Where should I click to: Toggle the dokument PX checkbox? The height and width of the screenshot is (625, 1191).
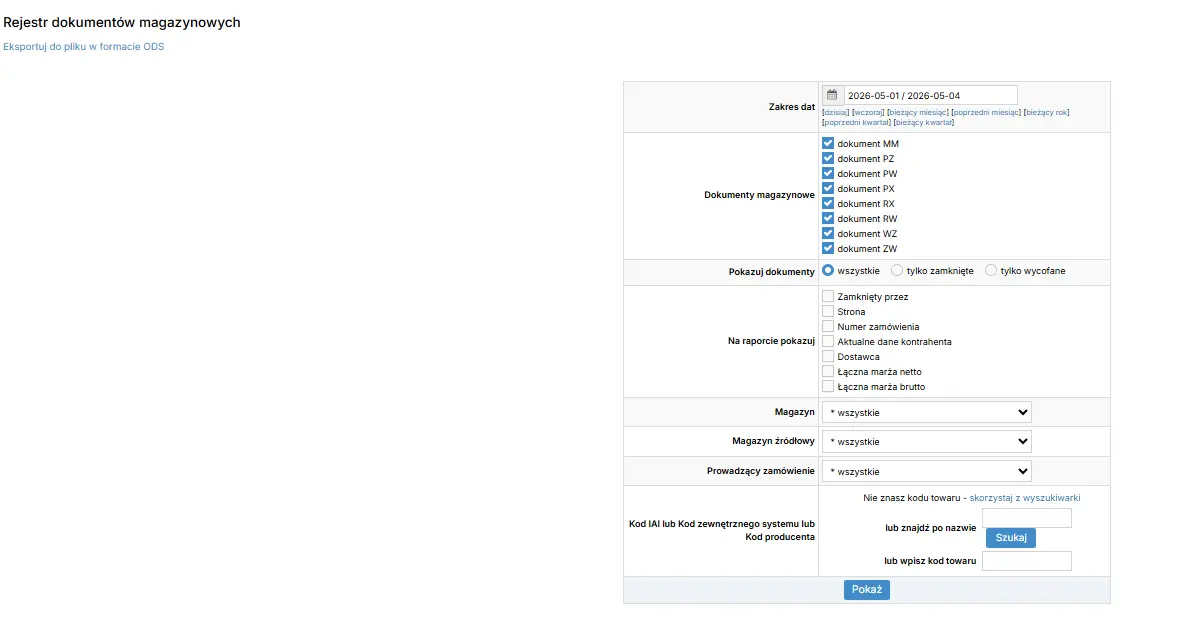(828, 188)
